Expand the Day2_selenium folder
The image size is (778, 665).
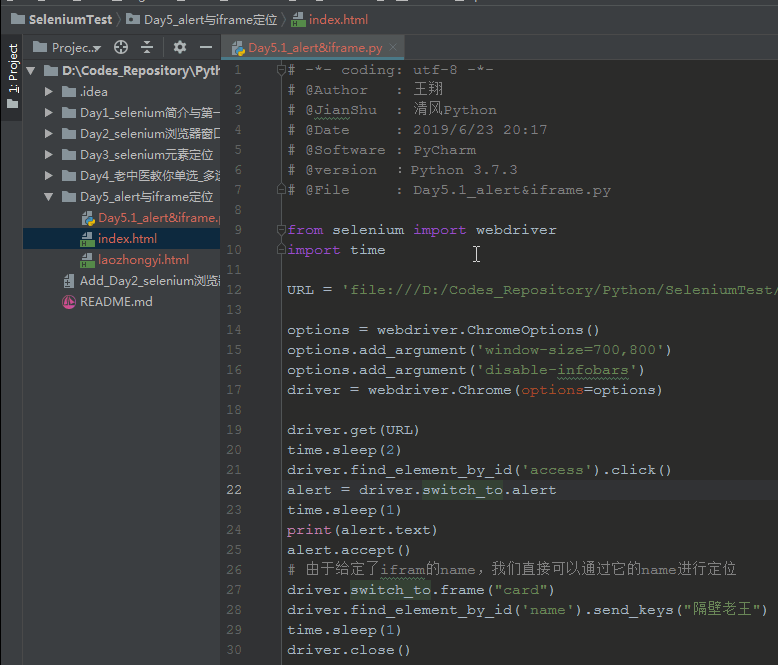[49, 133]
